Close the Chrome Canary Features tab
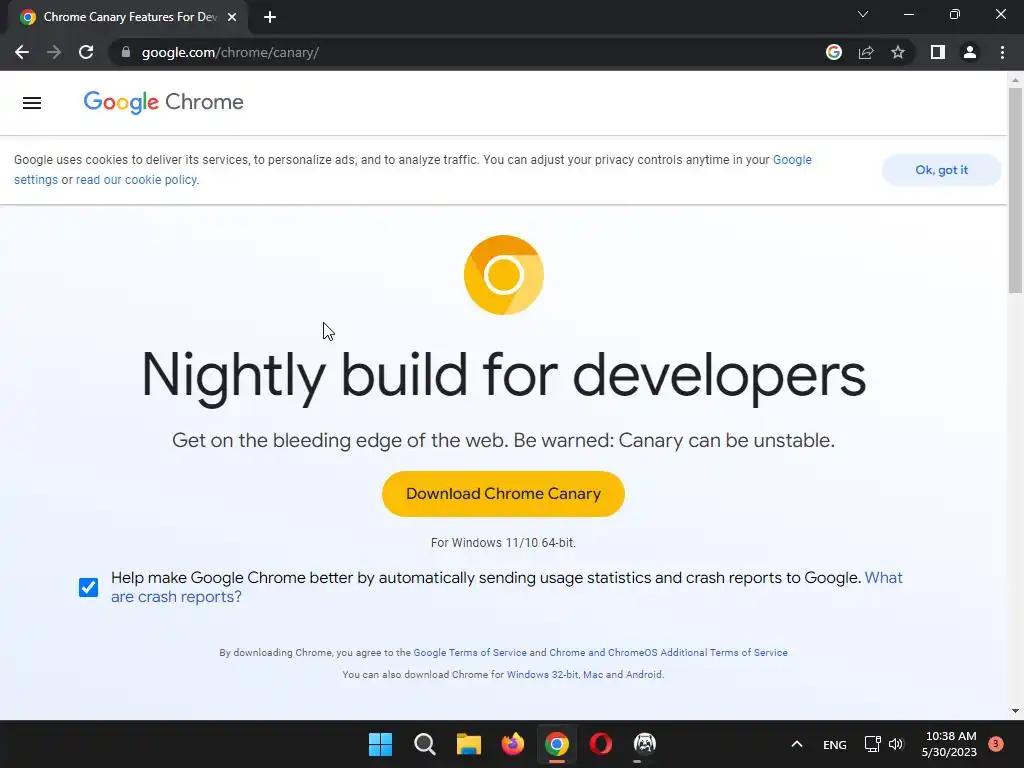This screenshot has height=768, width=1024. 232,17
